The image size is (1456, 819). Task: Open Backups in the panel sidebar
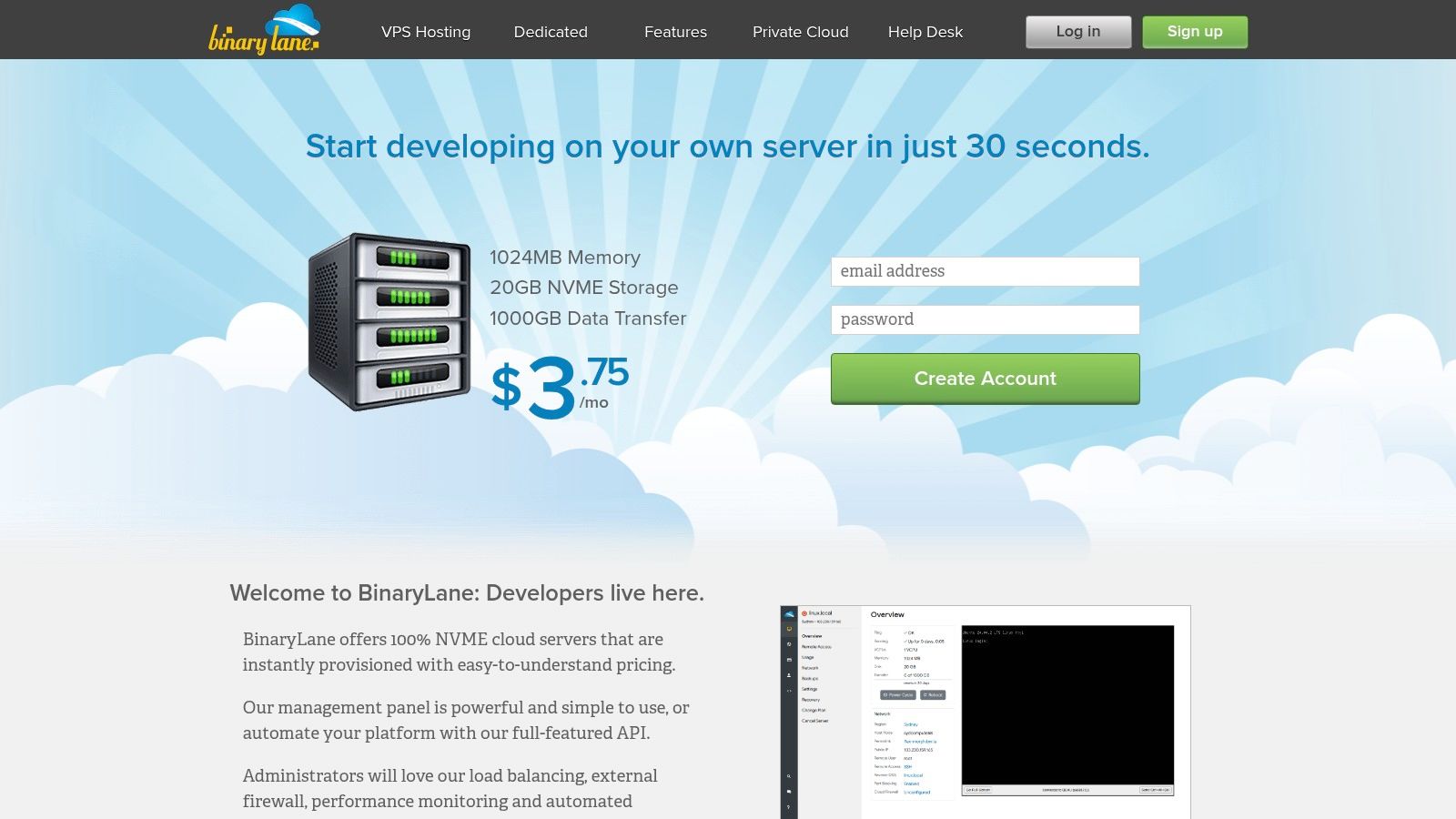(810, 679)
